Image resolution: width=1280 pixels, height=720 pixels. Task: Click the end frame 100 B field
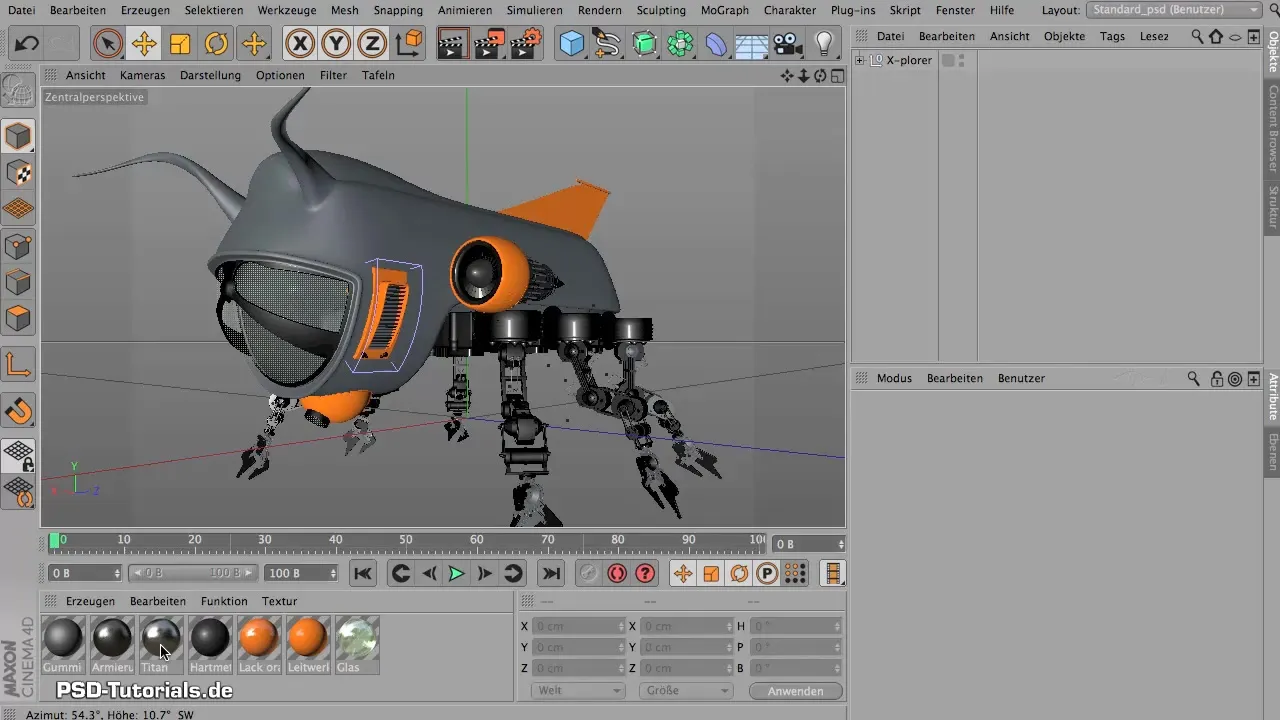tap(303, 573)
